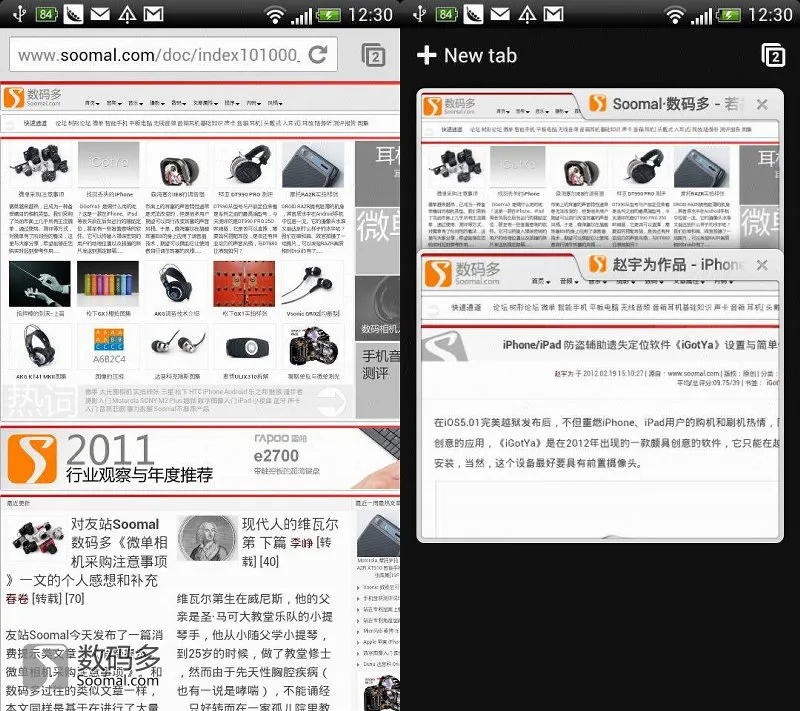This screenshot has width=800, height=711.
Task: Open the tab switcher icon beside the address bar
Action: [x=373, y=55]
